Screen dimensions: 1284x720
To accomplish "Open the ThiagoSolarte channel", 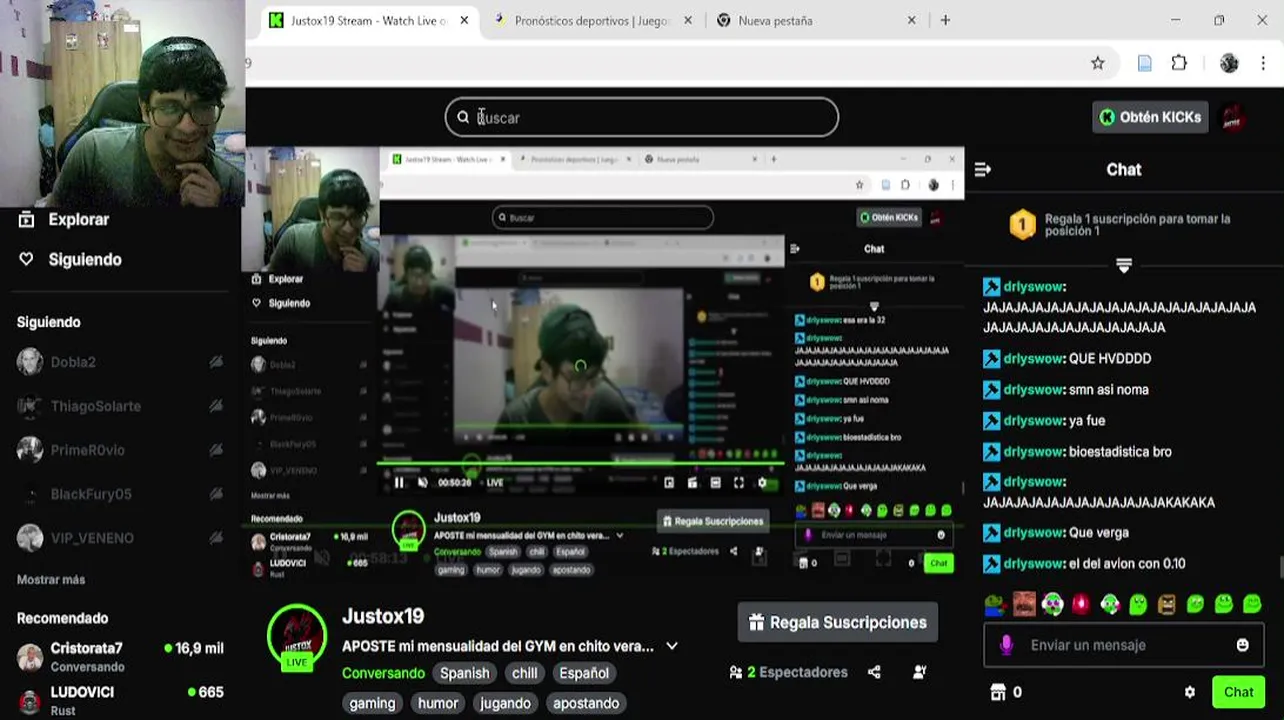I will (x=96, y=406).
